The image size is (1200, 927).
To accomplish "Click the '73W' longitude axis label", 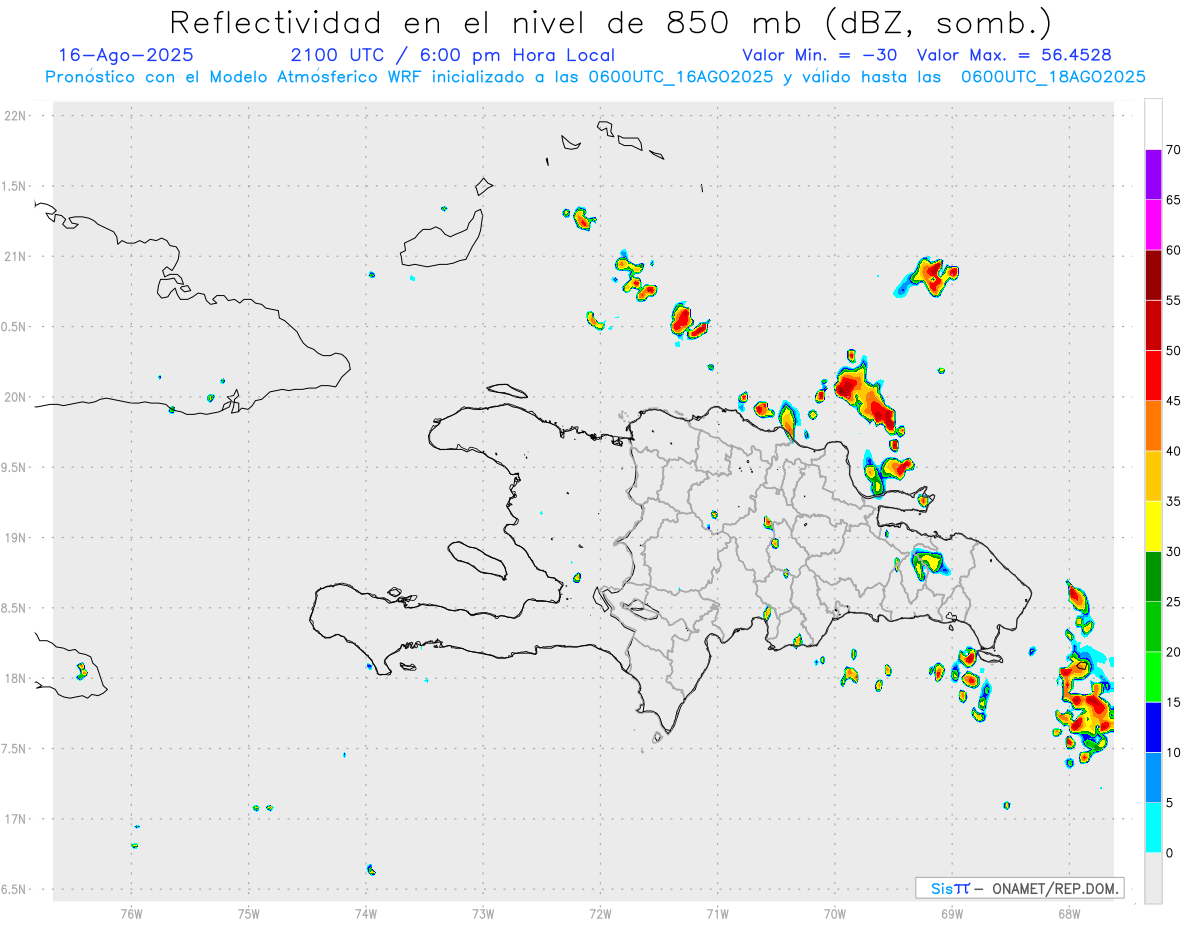I will (x=483, y=913).
